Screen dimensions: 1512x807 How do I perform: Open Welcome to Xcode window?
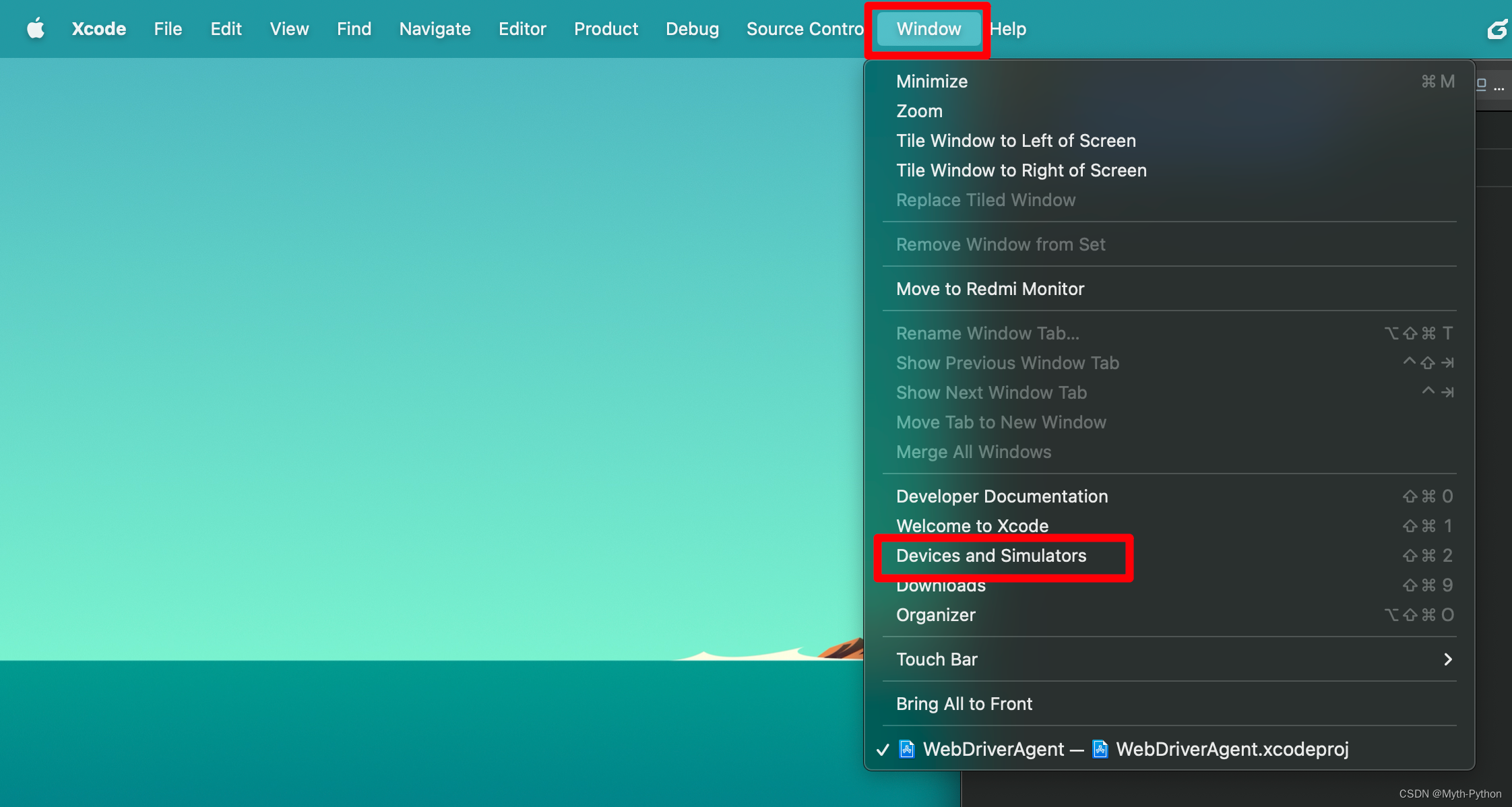972,526
